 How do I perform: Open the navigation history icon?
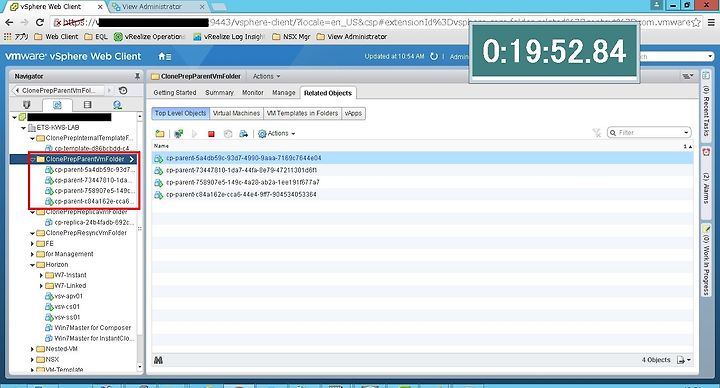pyautogui.click(x=123, y=90)
